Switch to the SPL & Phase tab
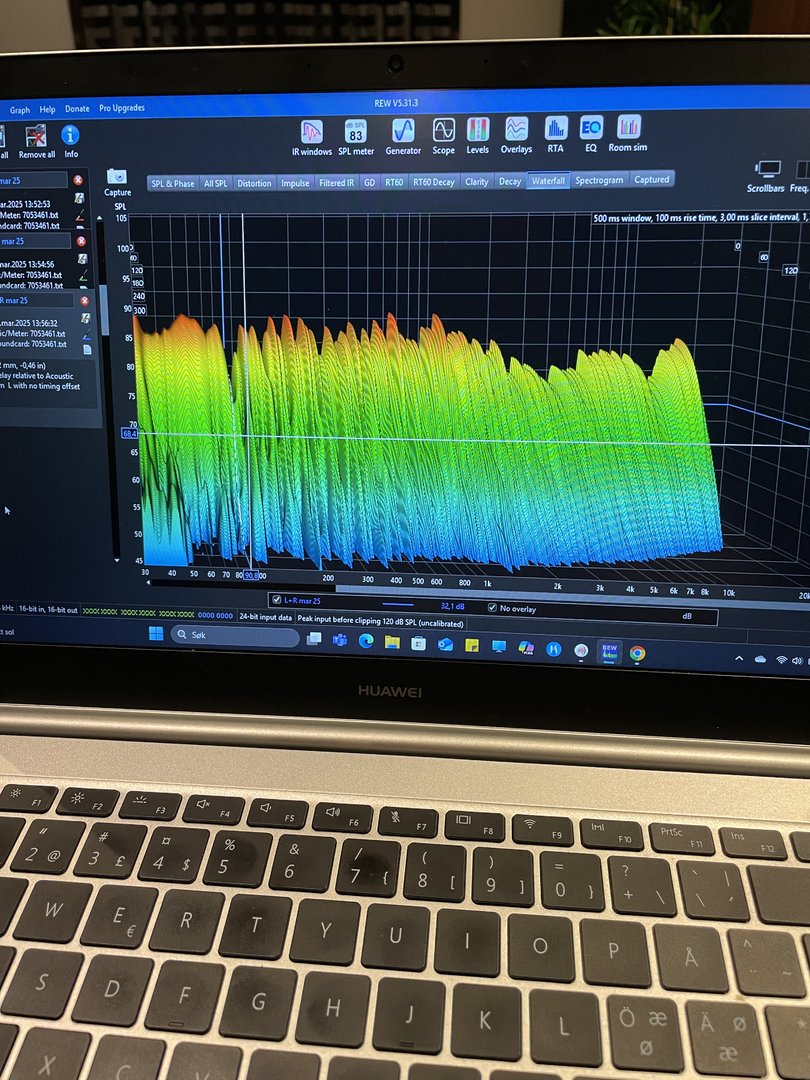The width and height of the screenshot is (810, 1080). (x=173, y=184)
